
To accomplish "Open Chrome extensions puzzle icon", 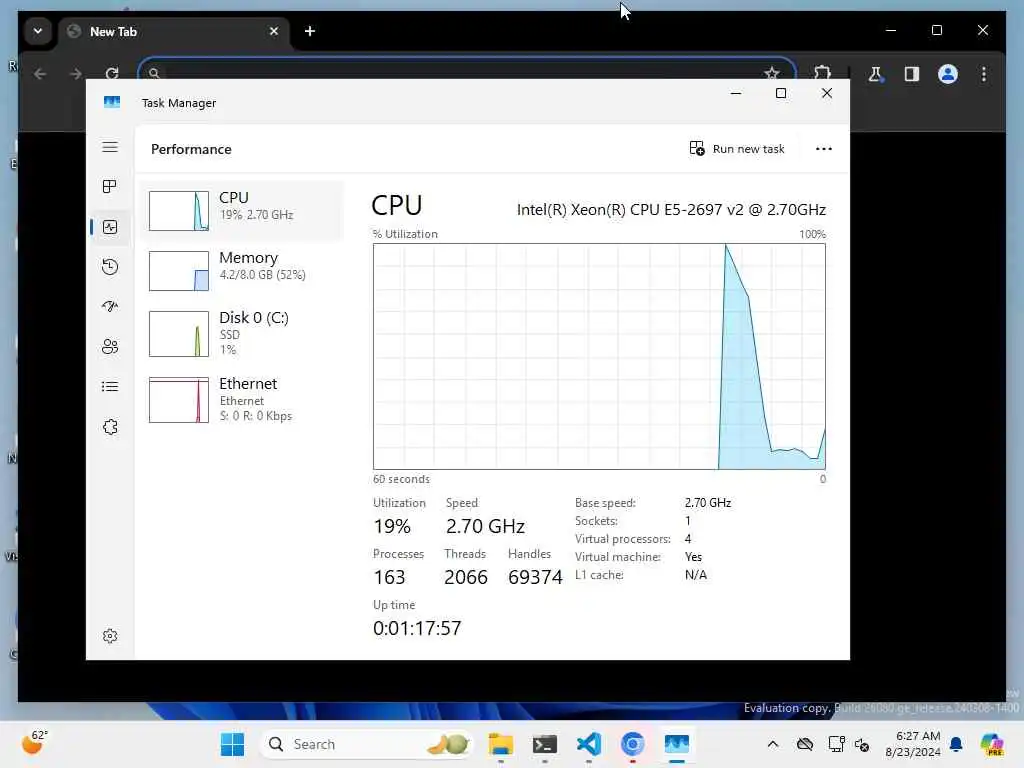I will tap(822, 72).
